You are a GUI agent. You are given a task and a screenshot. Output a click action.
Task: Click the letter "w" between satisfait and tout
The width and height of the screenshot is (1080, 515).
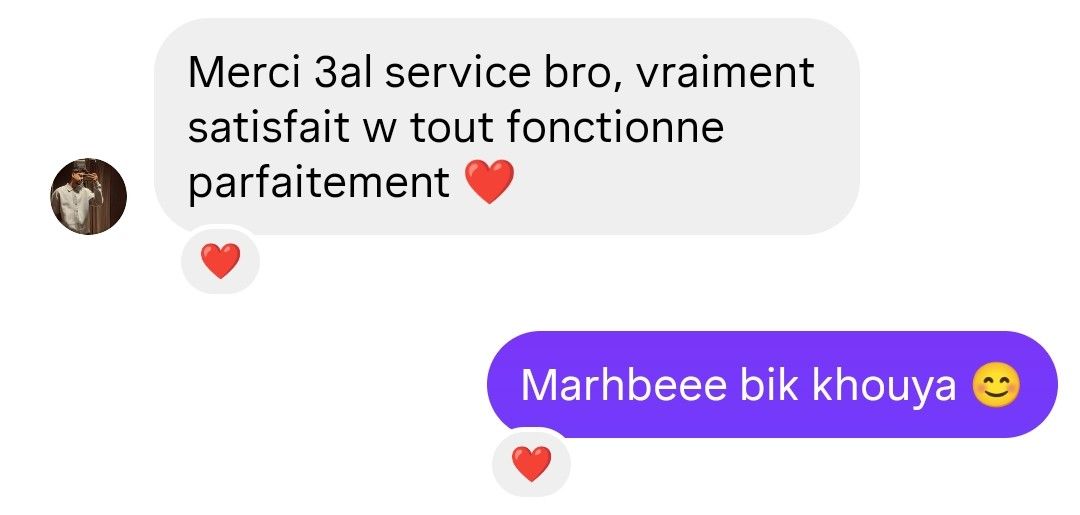pyautogui.click(x=380, y=131)
